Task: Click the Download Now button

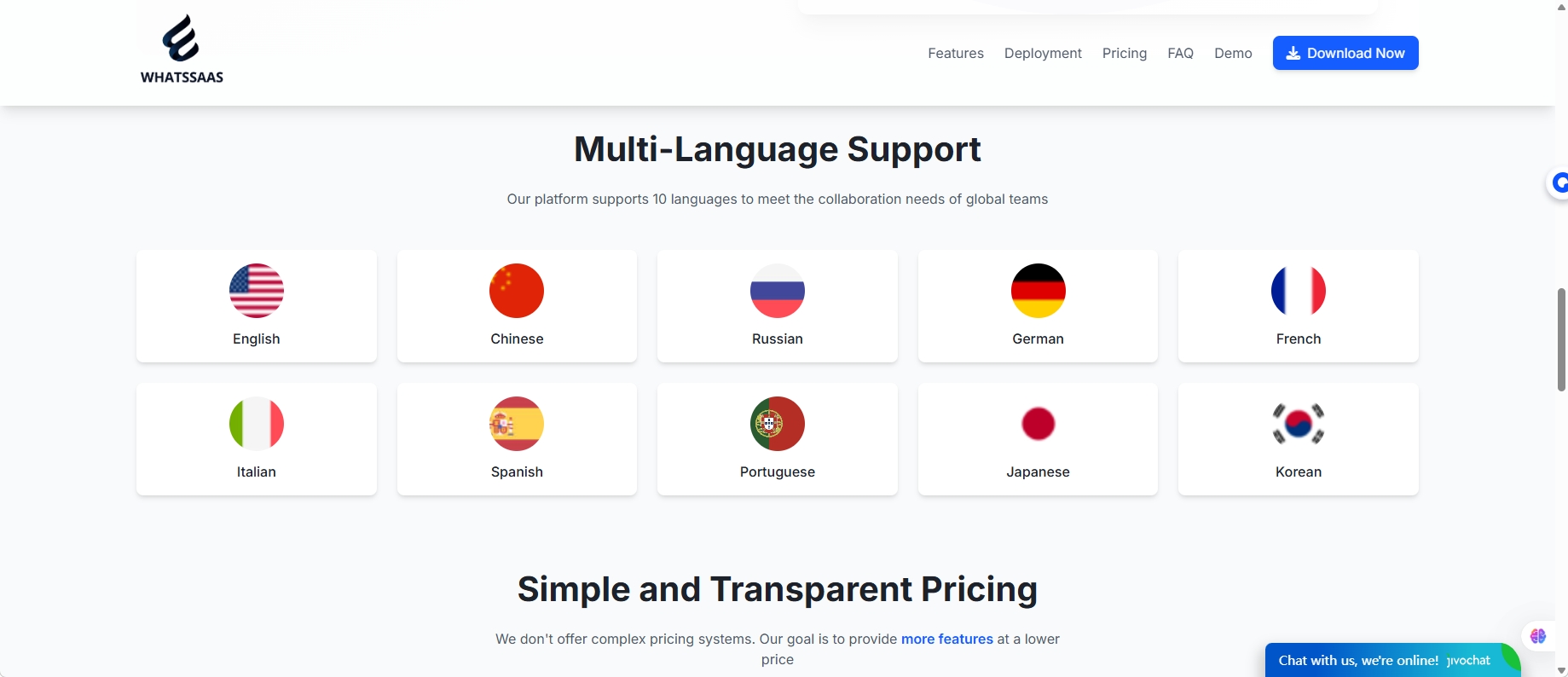Action: click(x=1345, y=53)
